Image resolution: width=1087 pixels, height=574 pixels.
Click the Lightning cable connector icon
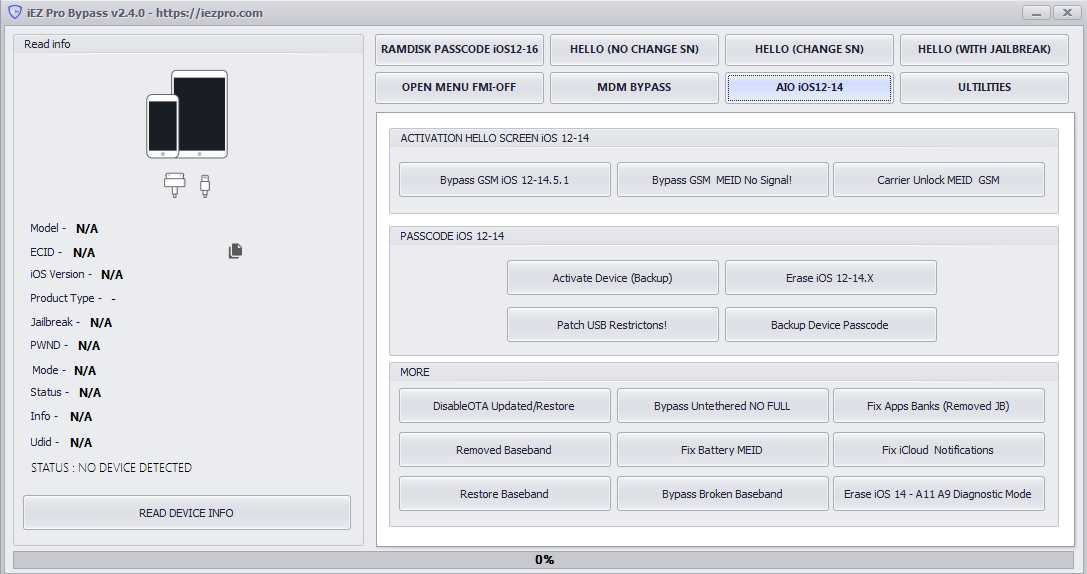click(x=205, y=186)
